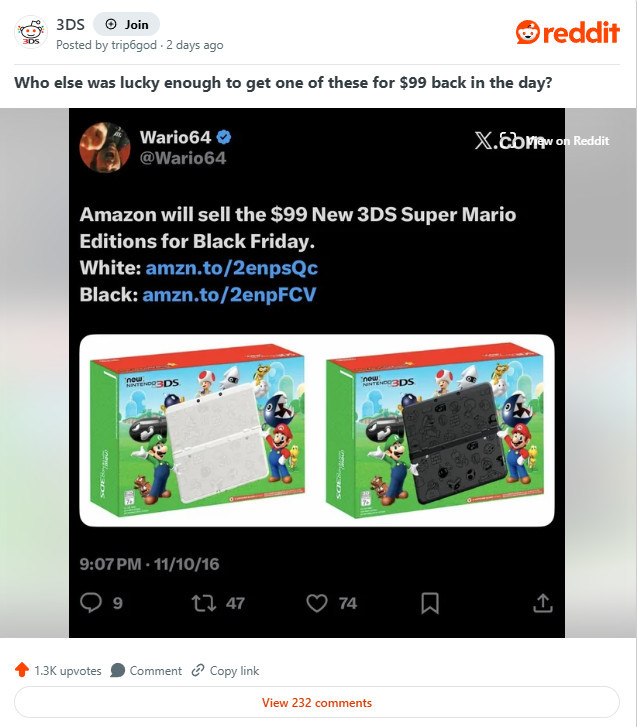Screen dimensions: 638x727
Task: Click the tweet reply speech bubble icon
Action: tap(91, 603)
